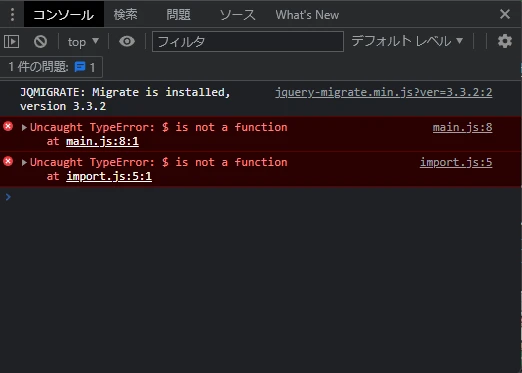Close the DevTools drawer with the X
This screenshot has width=522, height=373.
[505, 14]
